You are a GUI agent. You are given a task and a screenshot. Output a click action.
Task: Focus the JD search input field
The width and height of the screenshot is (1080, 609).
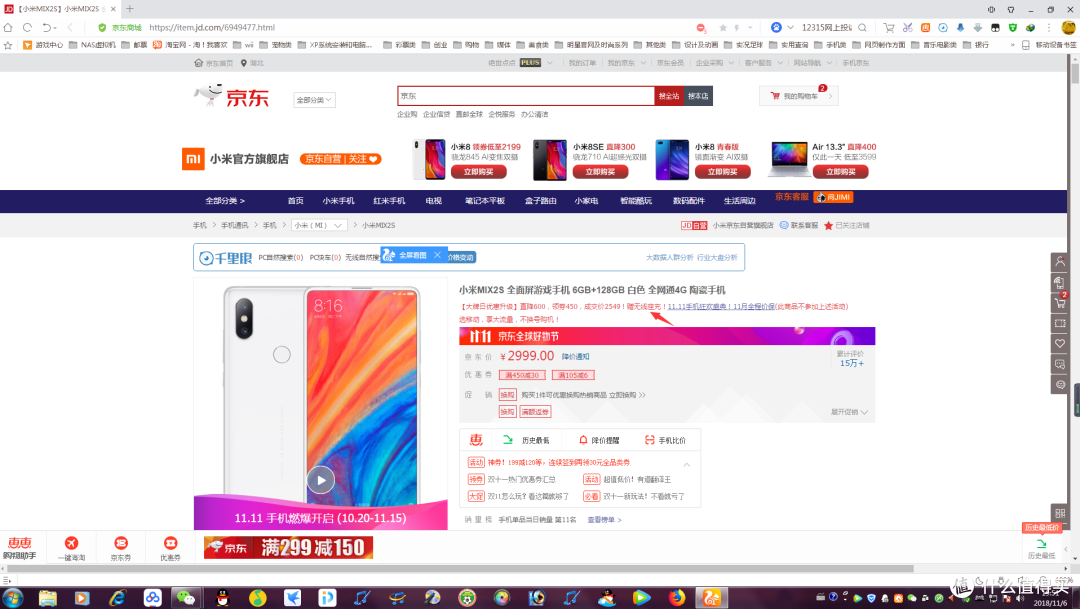526,96
